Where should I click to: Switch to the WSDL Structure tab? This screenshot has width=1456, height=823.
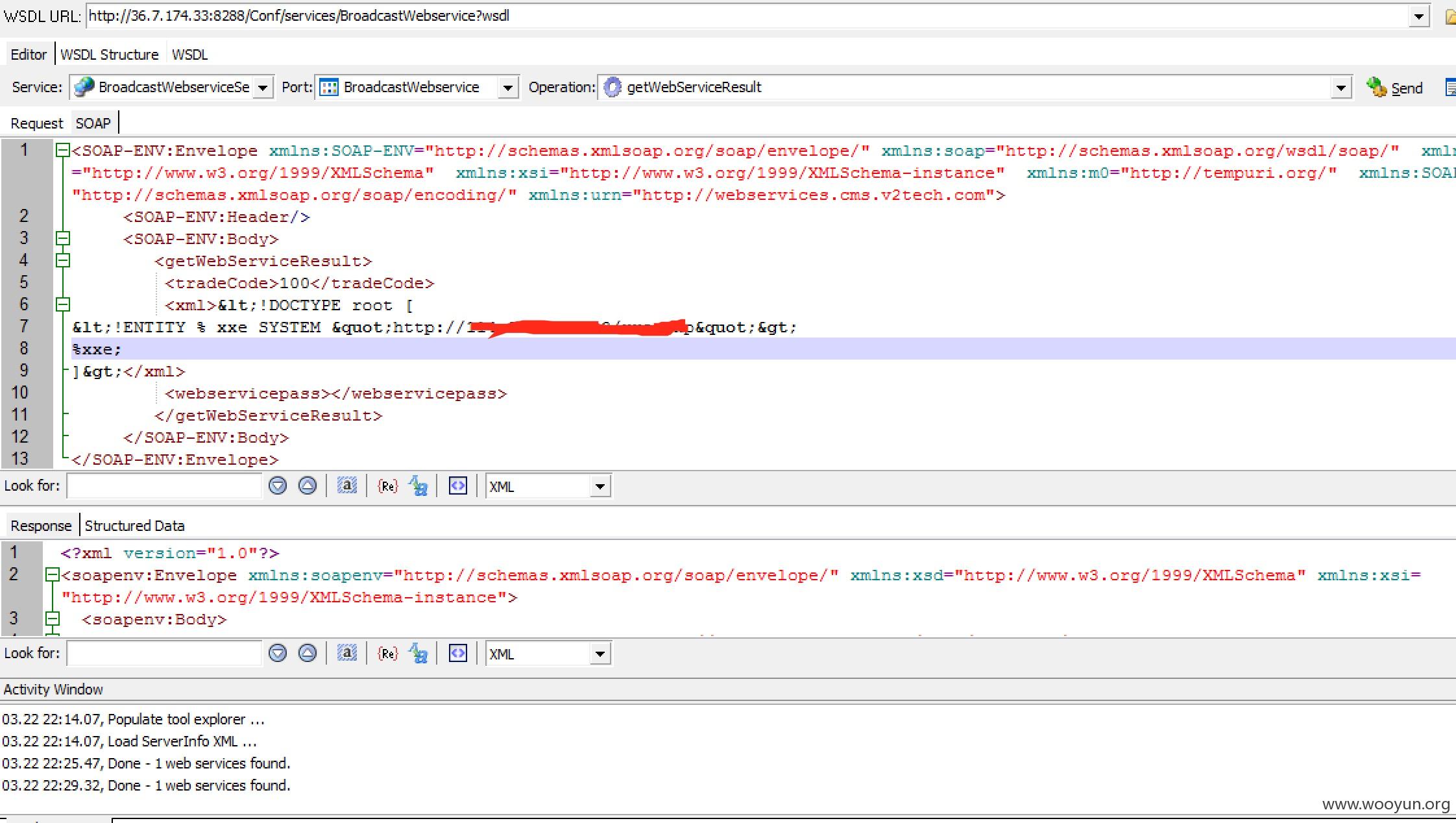109,55
